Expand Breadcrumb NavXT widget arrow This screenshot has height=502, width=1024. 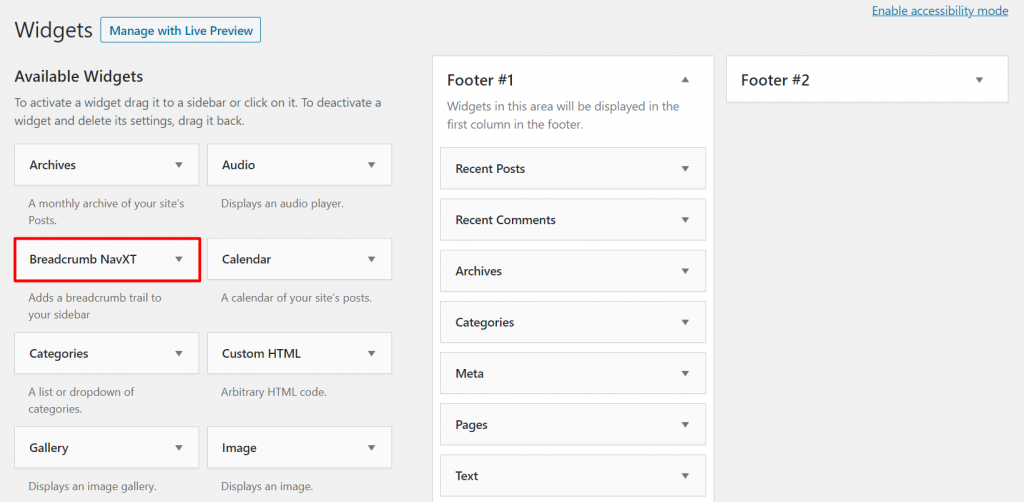point(179,259)
